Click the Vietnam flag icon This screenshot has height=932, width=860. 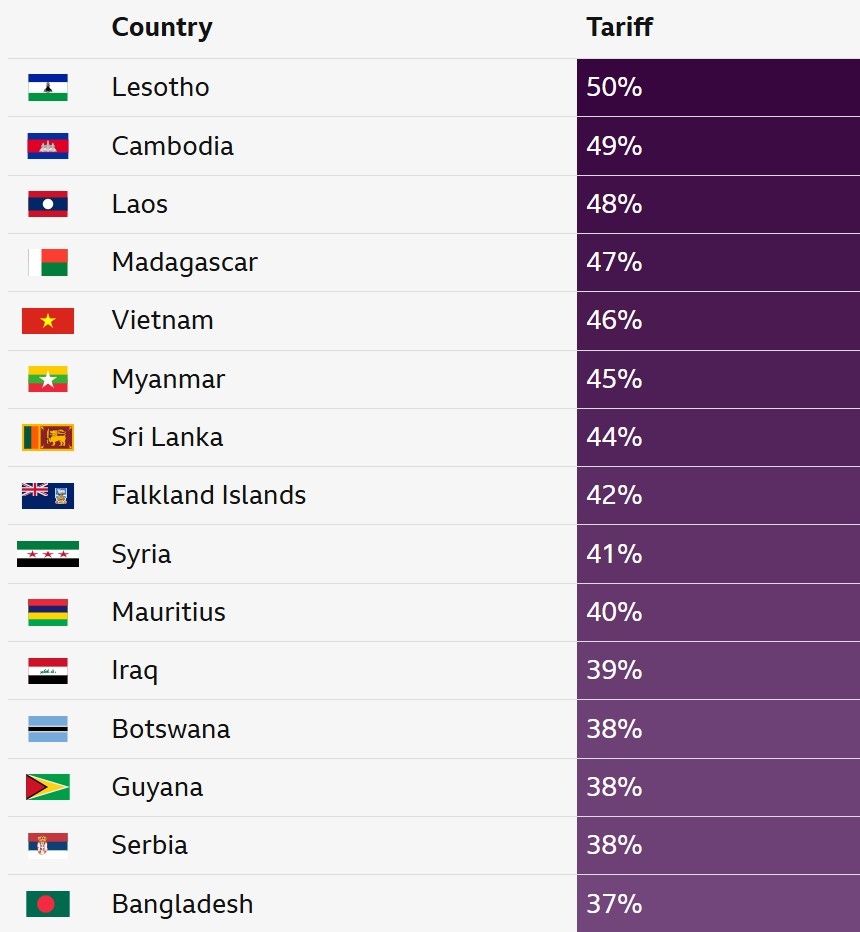click(x=48, y=321)
